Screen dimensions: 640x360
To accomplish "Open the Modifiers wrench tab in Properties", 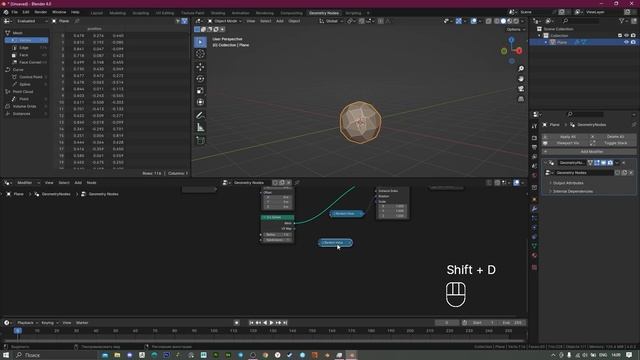I will (534, 209).
